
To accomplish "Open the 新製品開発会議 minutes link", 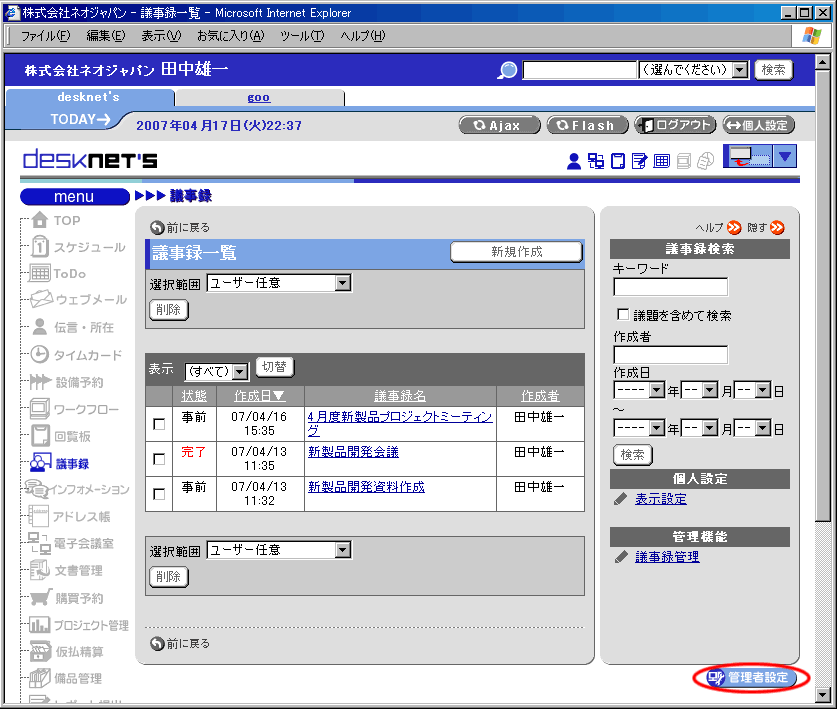I will click(353, 452).
